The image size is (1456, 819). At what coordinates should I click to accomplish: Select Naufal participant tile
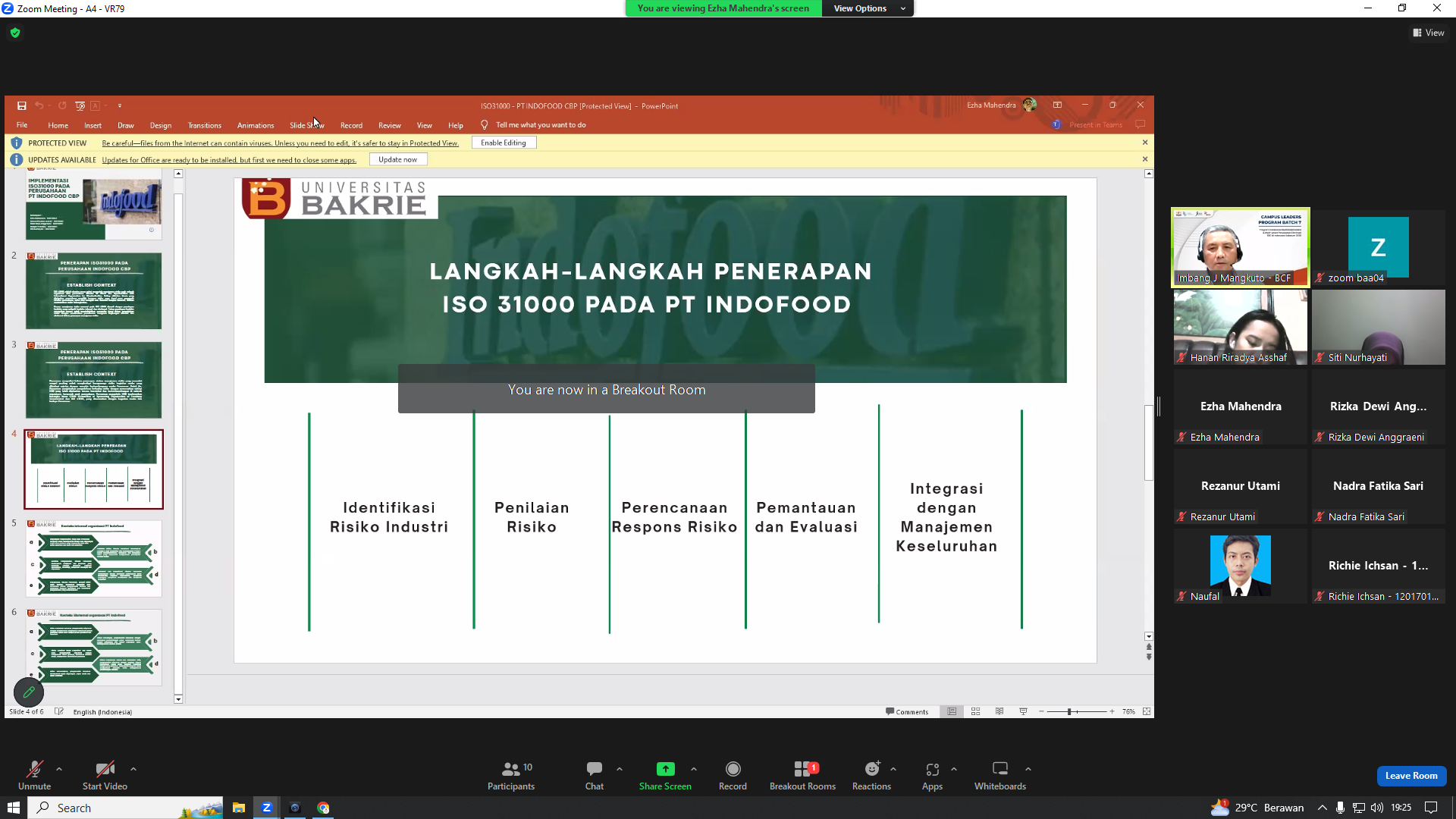click(1241, 566)
